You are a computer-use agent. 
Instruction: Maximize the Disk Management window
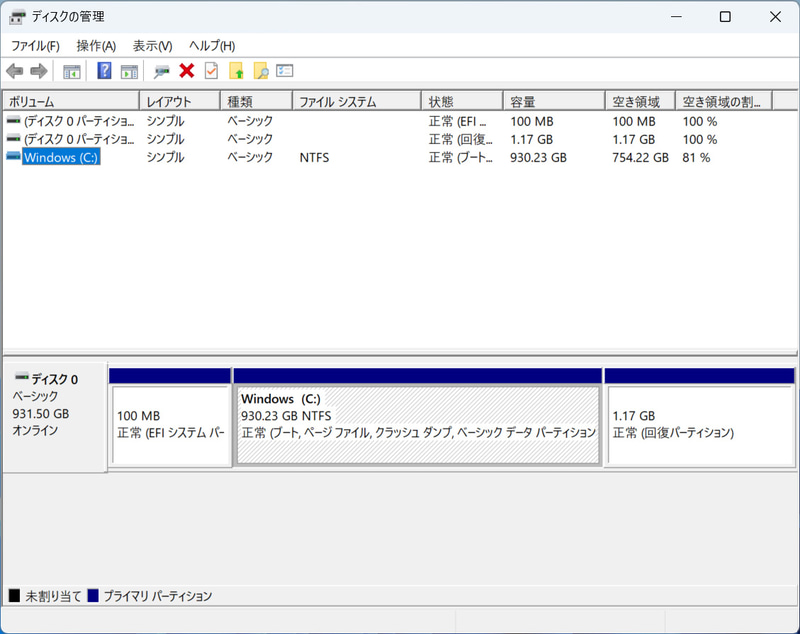(725, 17)
